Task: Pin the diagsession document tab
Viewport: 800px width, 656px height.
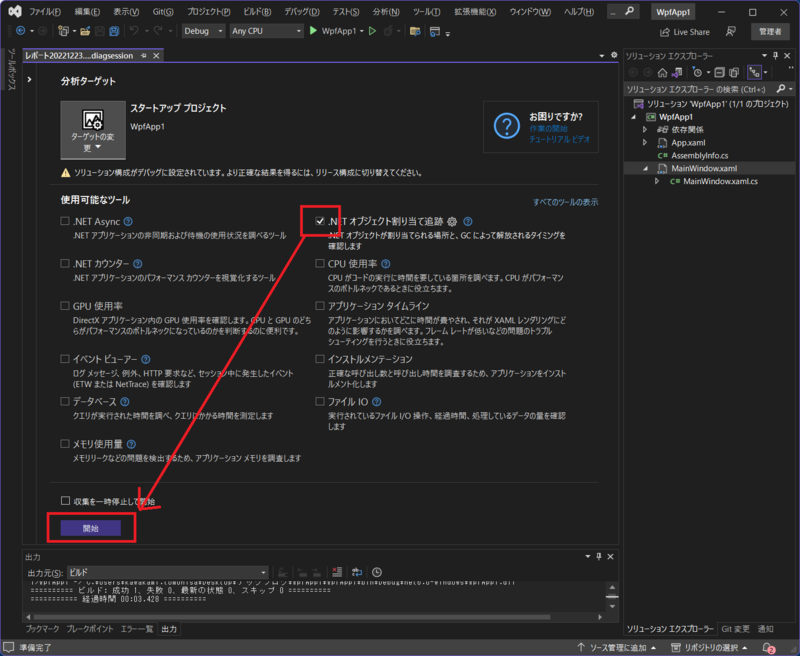Action: click(x=144, y=56)
